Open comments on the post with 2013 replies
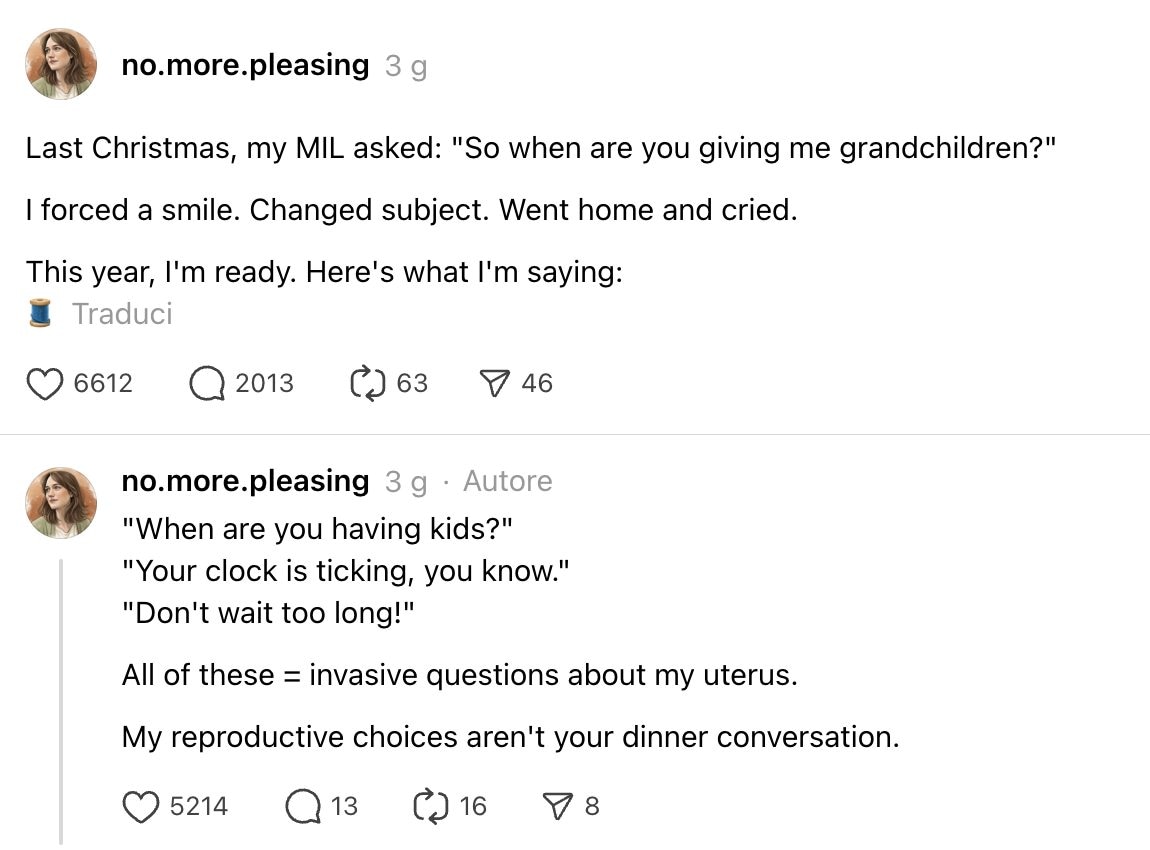This screenshot has width=1150, height=850. pos(207,383)
